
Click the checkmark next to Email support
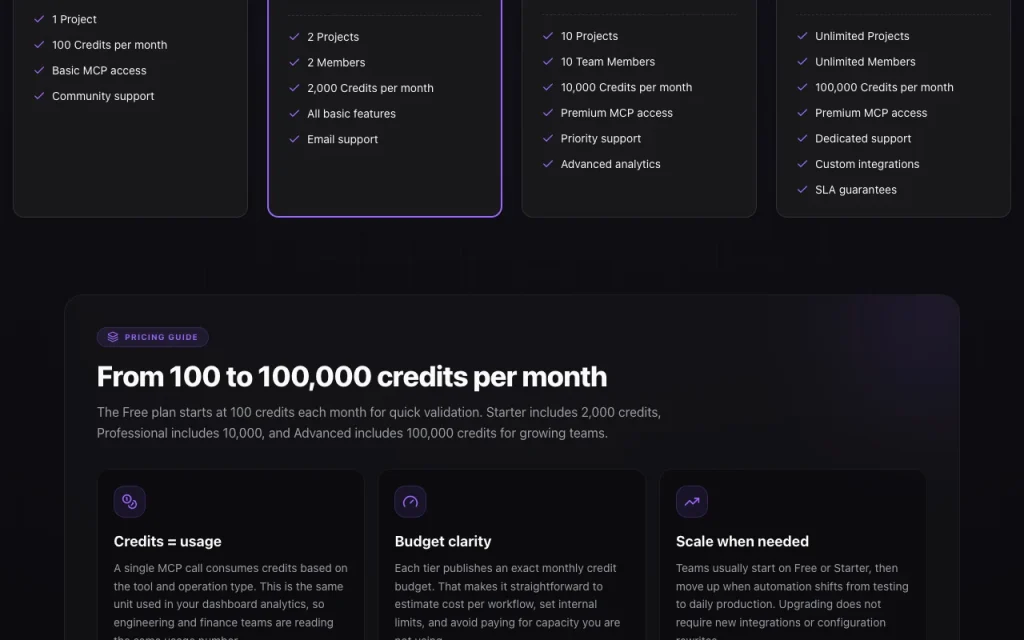[294, 139]
